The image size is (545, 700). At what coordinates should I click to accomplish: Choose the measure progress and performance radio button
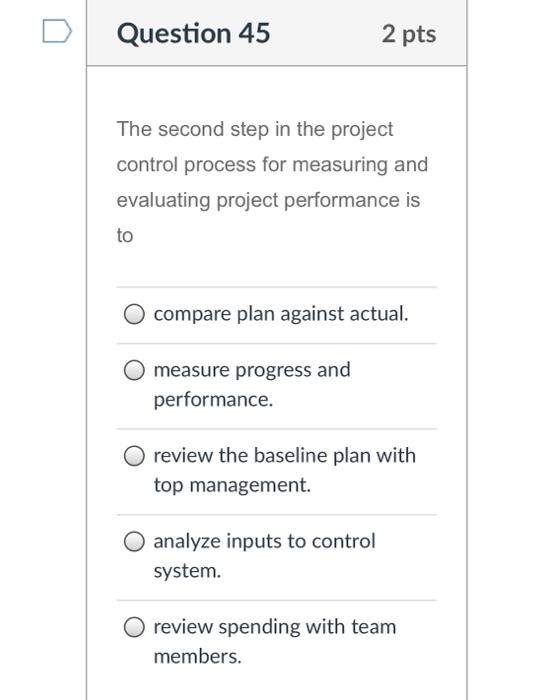point(134,371)
